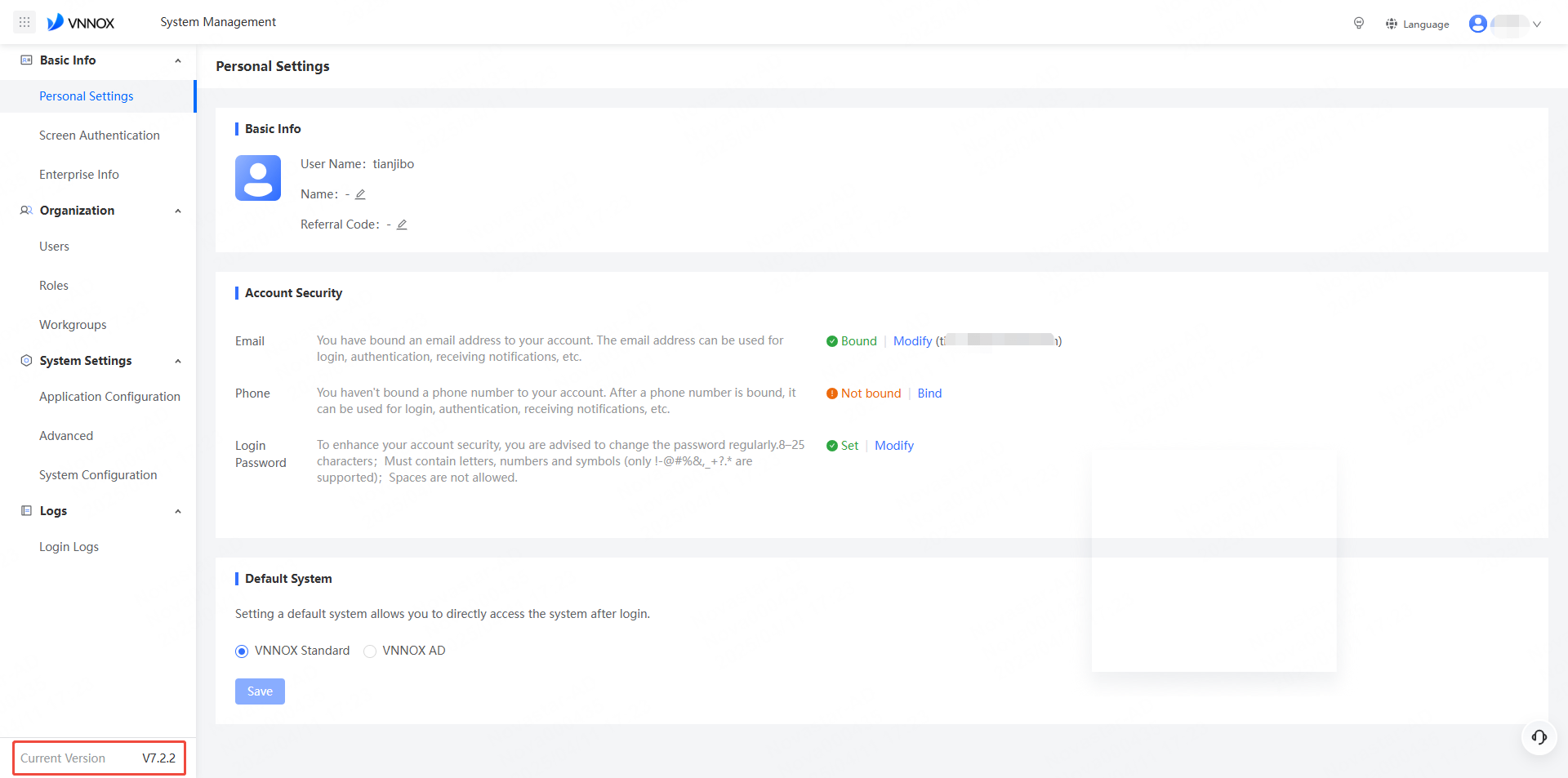Collapse the Organization sidebar group
The width and height of the screenshot is (1568, 778).
pos(178,211)
